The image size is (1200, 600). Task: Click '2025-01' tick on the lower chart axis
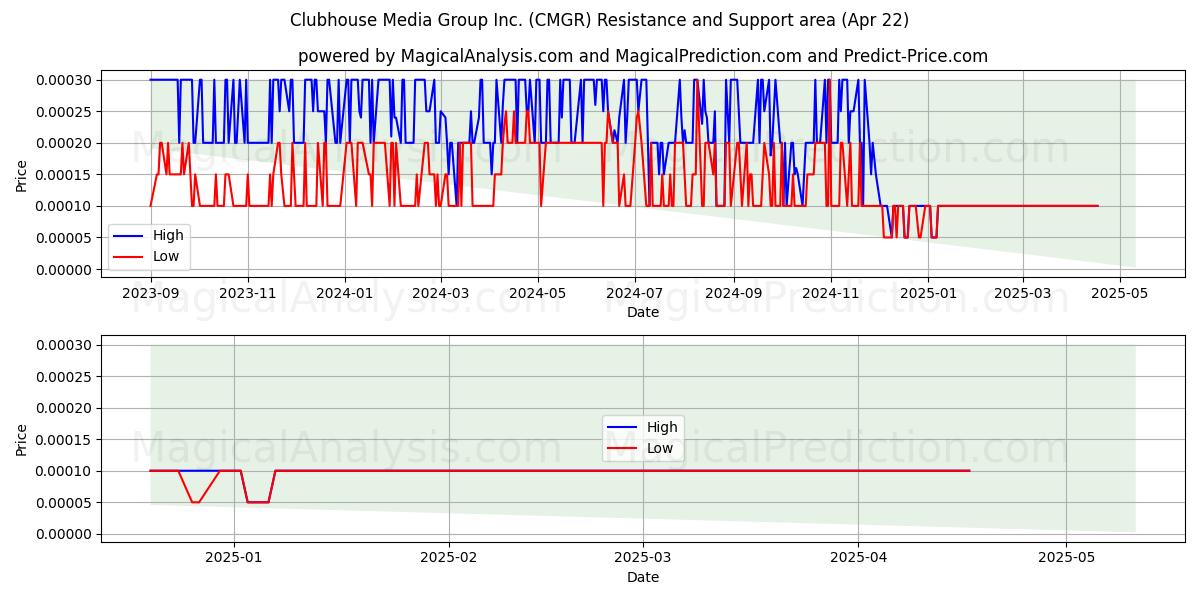[234, 558]
